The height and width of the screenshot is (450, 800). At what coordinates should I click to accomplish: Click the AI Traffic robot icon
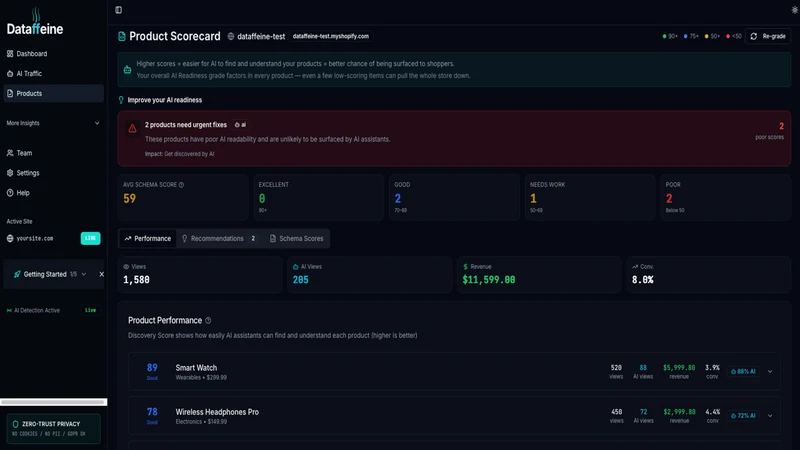tap(10, 73)
